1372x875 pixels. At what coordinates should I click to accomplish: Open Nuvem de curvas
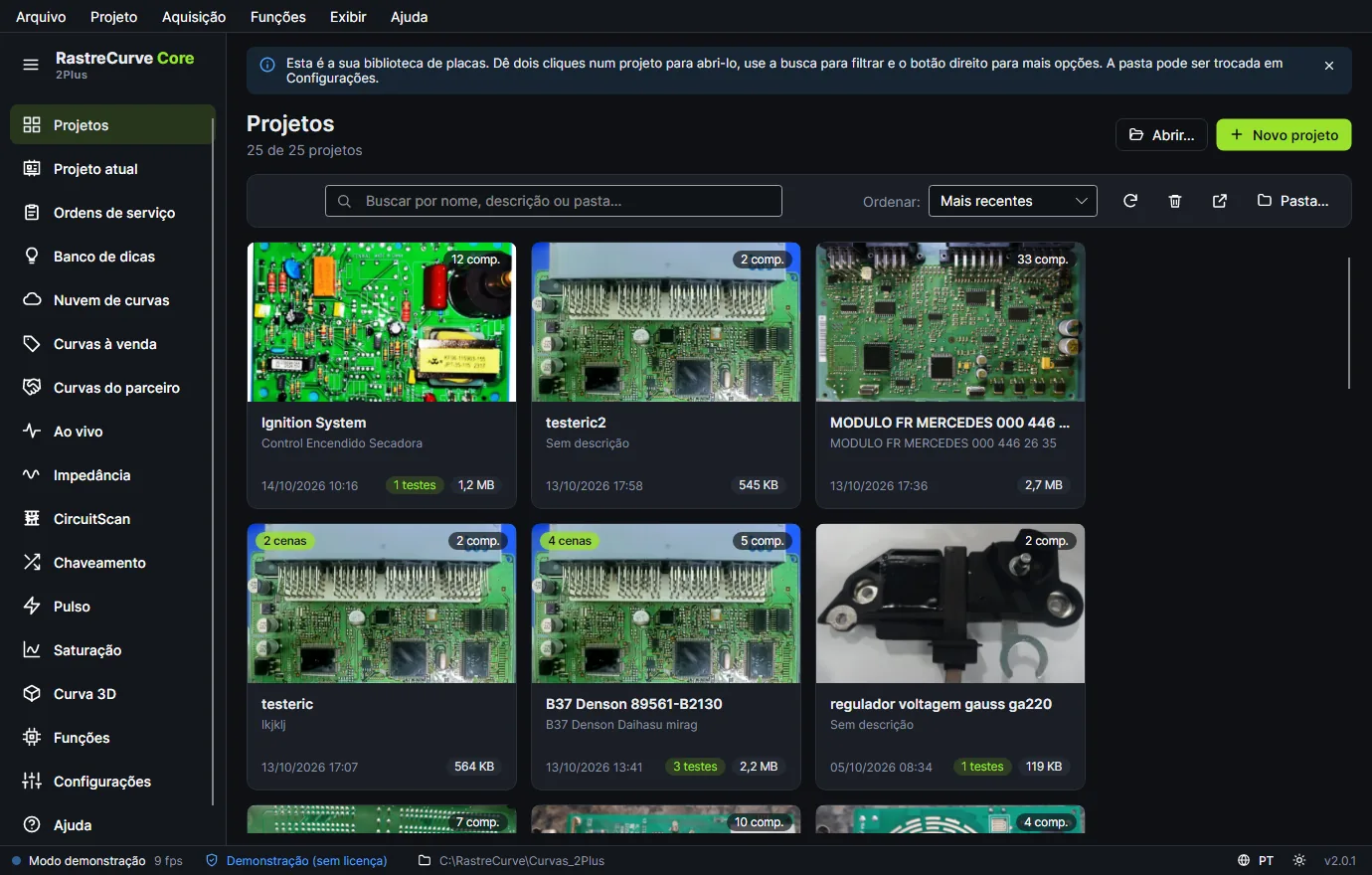coord(112,300)
